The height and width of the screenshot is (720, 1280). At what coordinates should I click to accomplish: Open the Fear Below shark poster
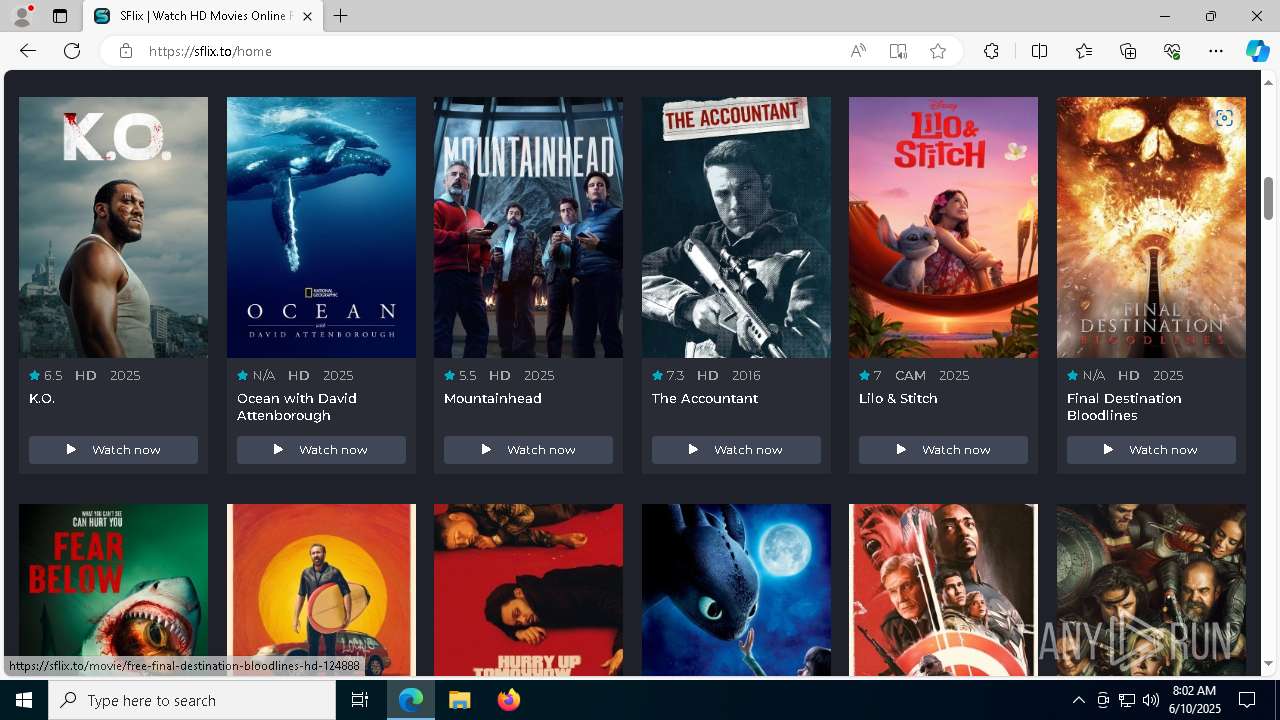pyautogui.click(x=113, y=590)
